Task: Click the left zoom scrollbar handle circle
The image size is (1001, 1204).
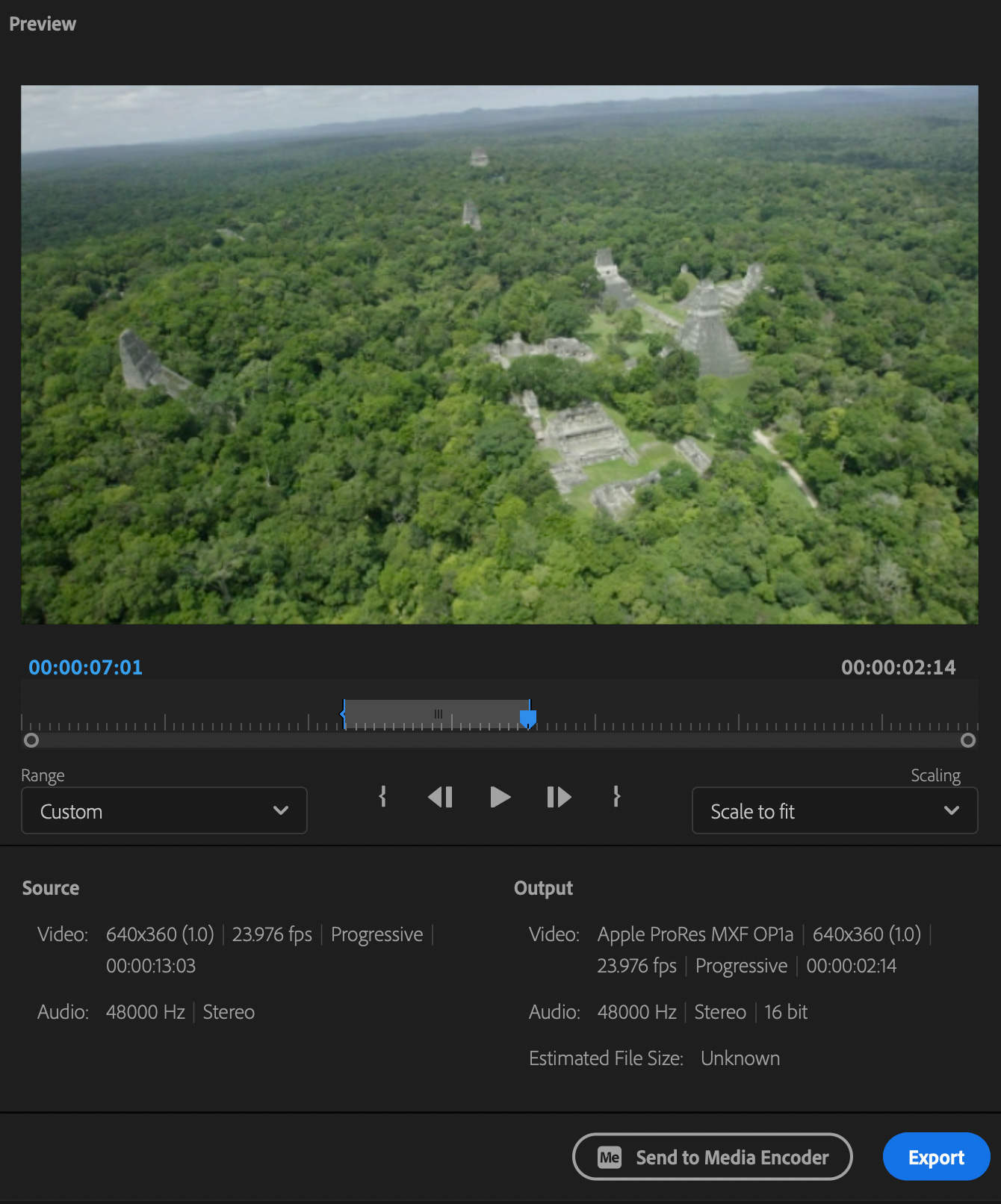Action: tap(31, 740)
